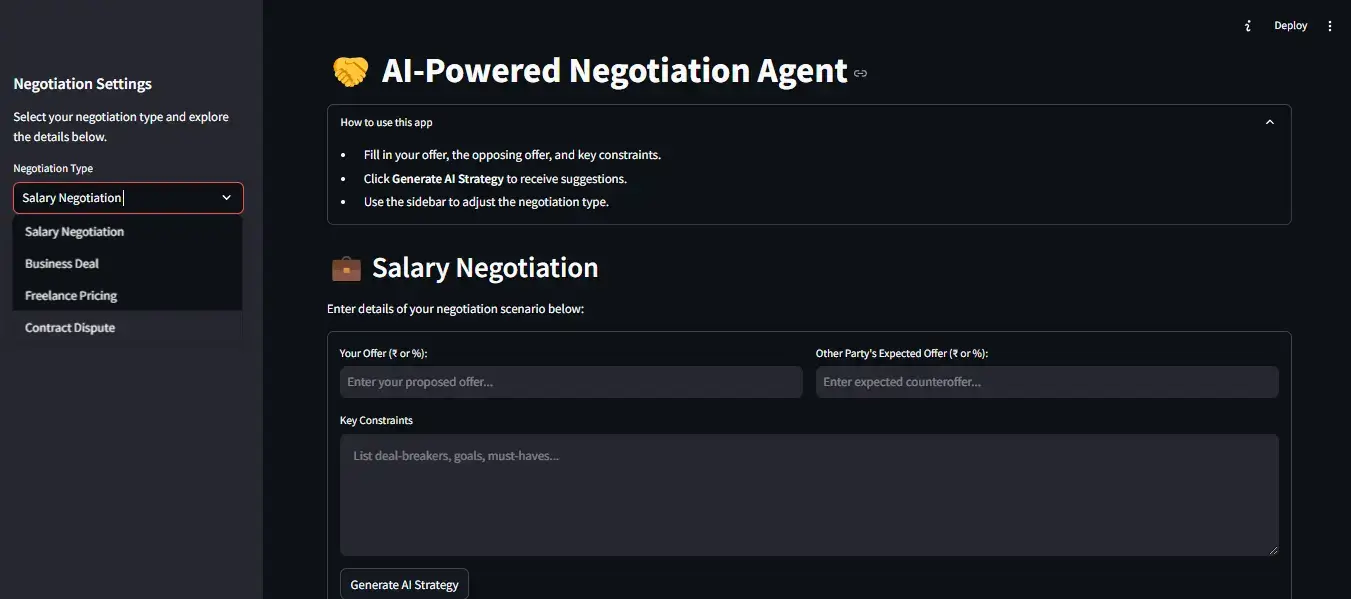Click the handshake emoji in the title
Screen dimensions: 1351x599
pyautogui.click(x=350, y=71)
